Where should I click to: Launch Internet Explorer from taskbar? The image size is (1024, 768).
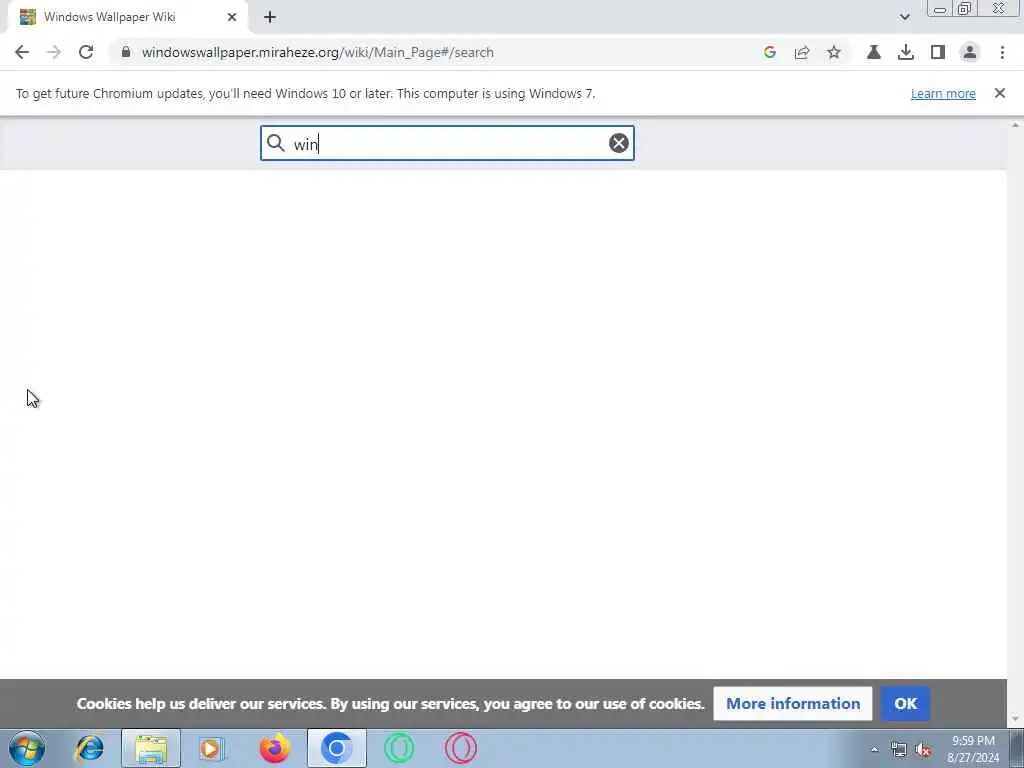pyautogui.click(x=89, y=748)
